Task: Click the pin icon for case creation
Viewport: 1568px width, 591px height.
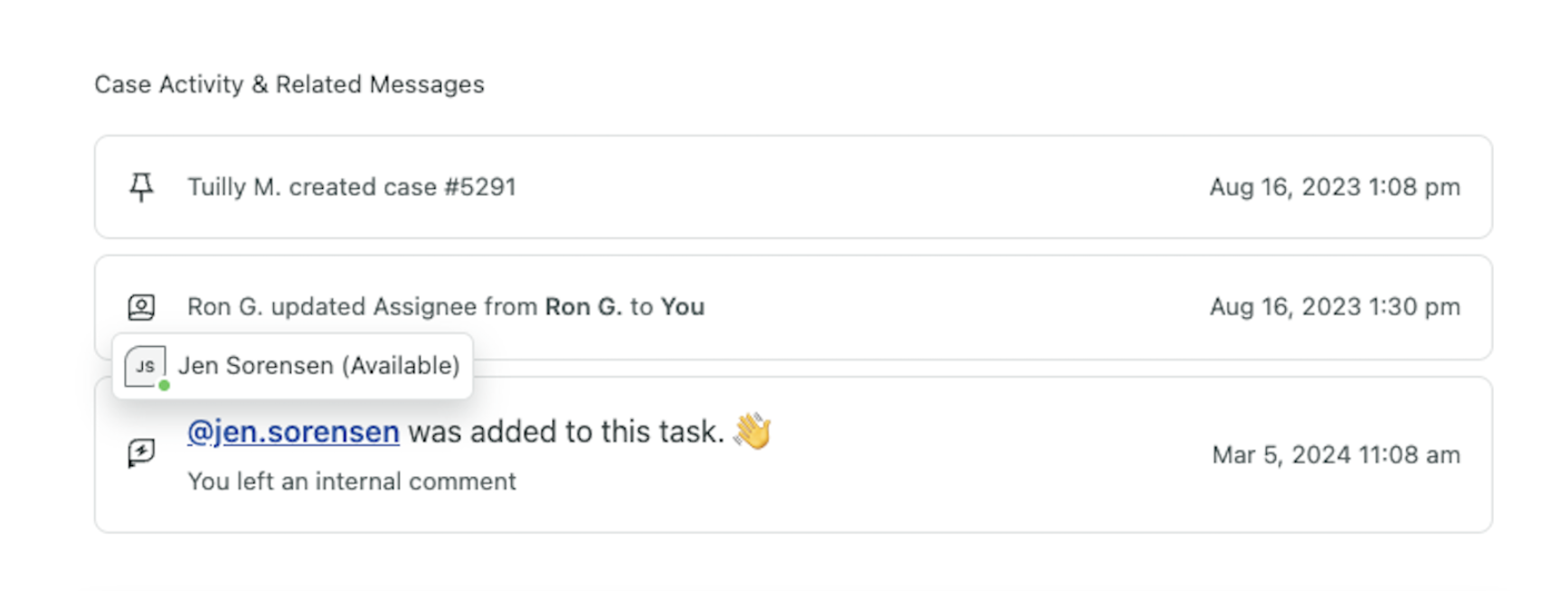Action: tap(141, 187)
